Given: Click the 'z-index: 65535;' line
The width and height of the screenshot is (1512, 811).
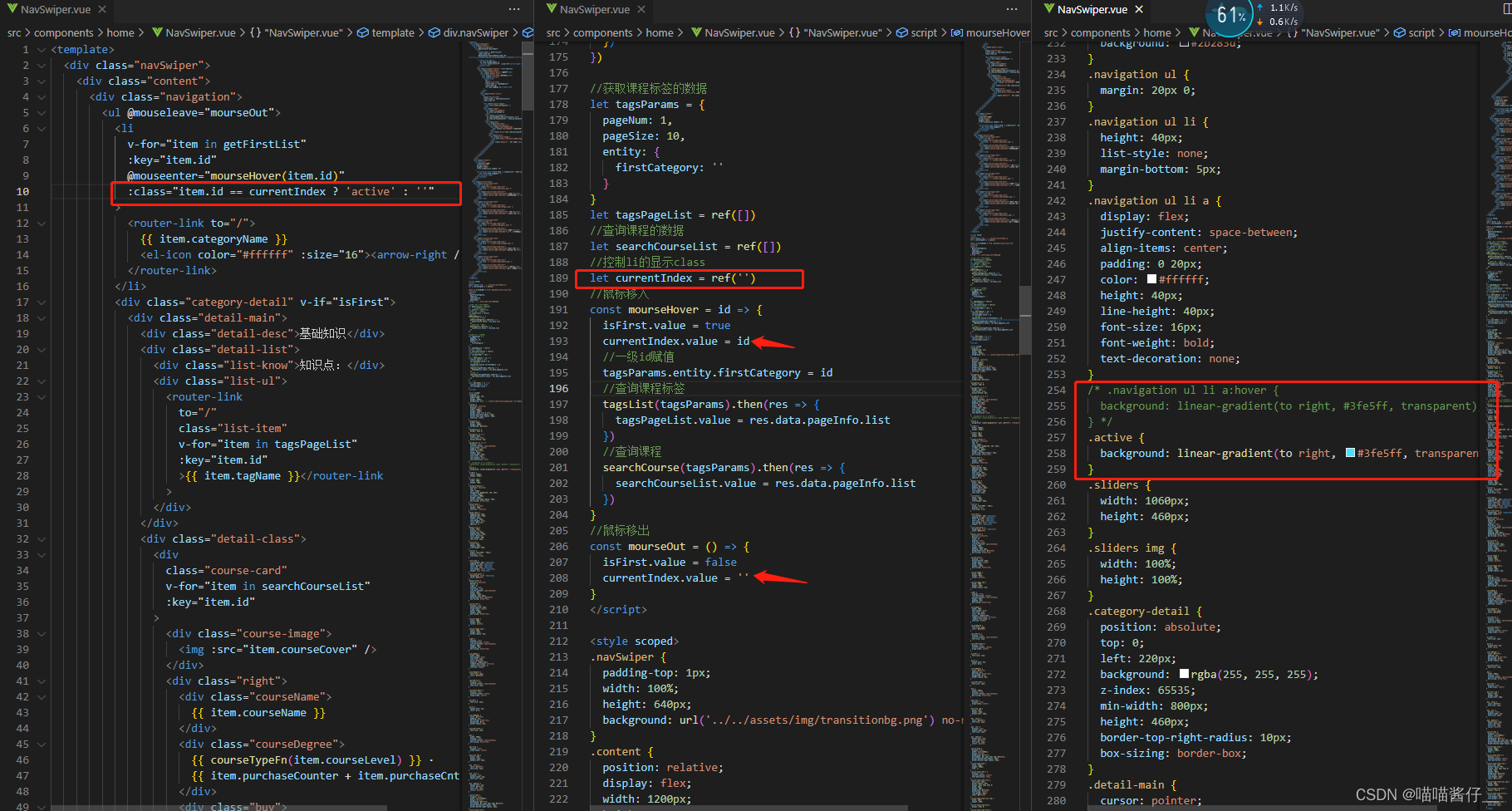Looking at the screenshot, I should 1148,690.
